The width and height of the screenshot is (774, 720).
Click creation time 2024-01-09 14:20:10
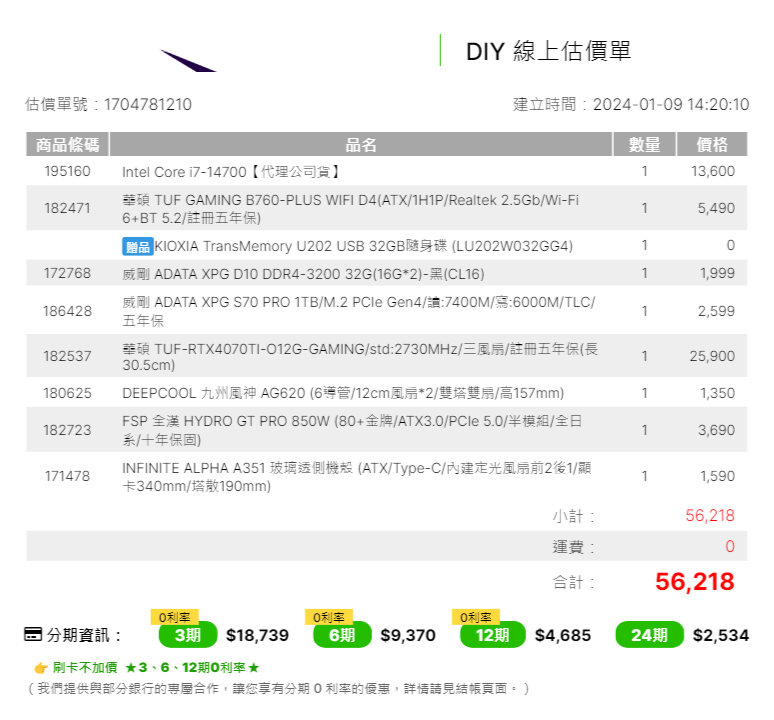click(671, 105)
